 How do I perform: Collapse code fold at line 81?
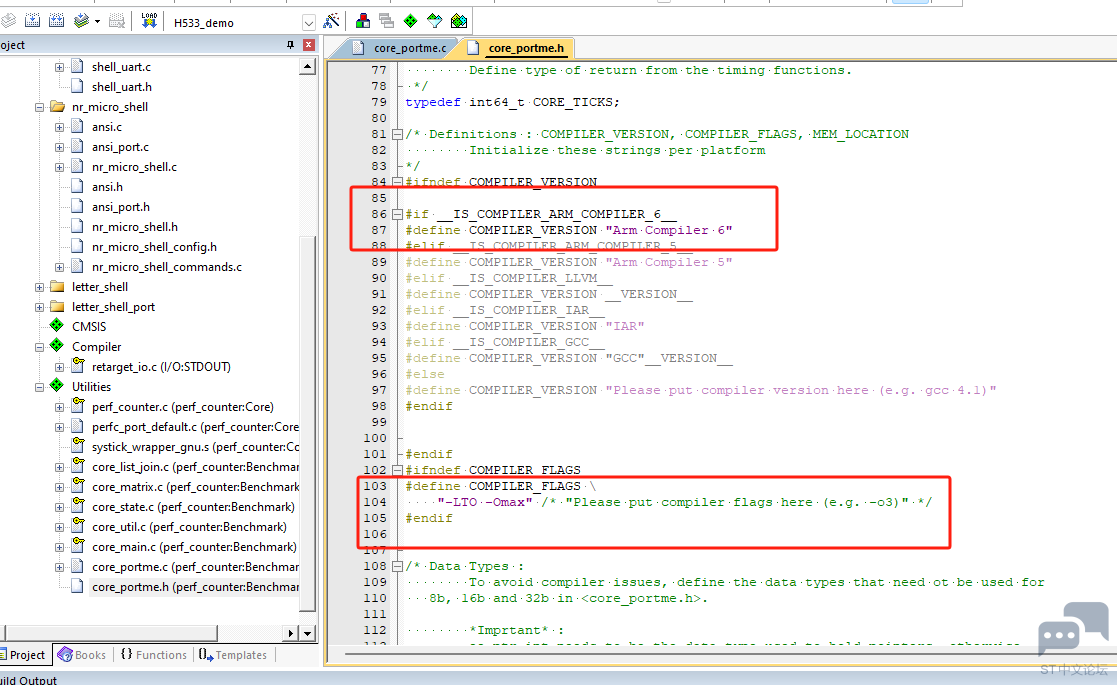coord(398,134)
